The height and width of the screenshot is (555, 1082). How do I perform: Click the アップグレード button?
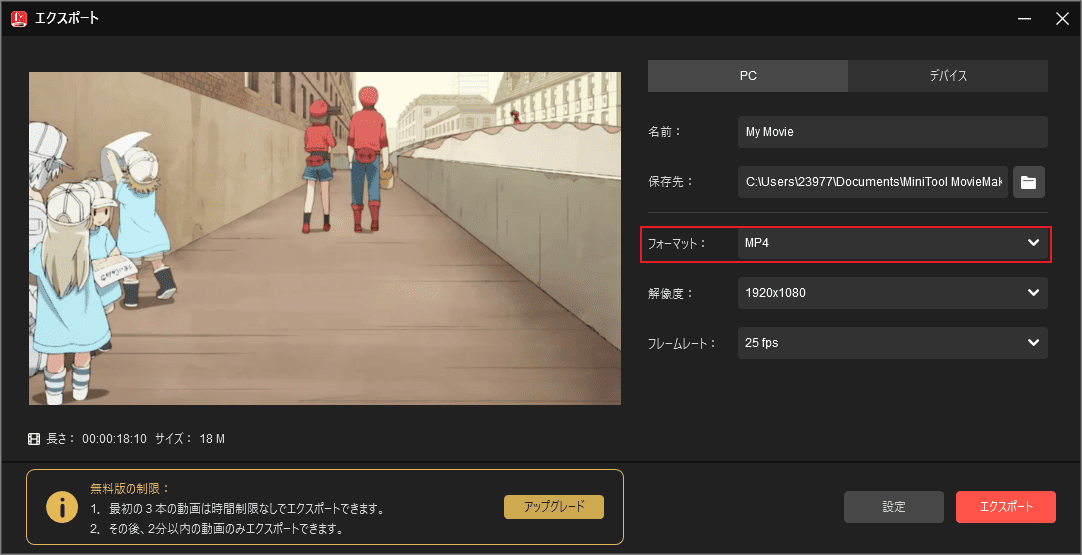click(x=554, y=507)
